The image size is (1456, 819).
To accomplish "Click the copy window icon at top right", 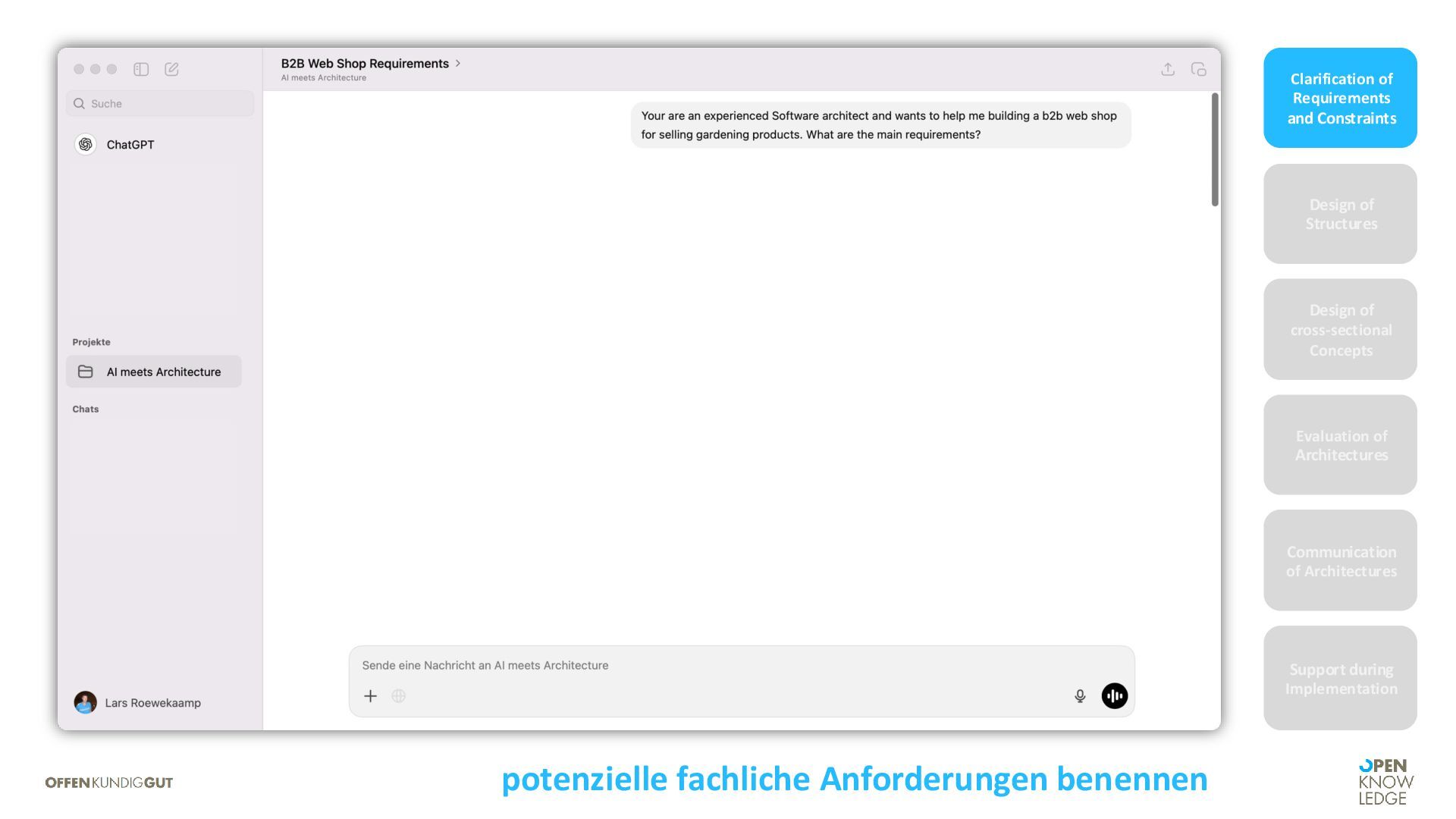I will coord(1198,69).
